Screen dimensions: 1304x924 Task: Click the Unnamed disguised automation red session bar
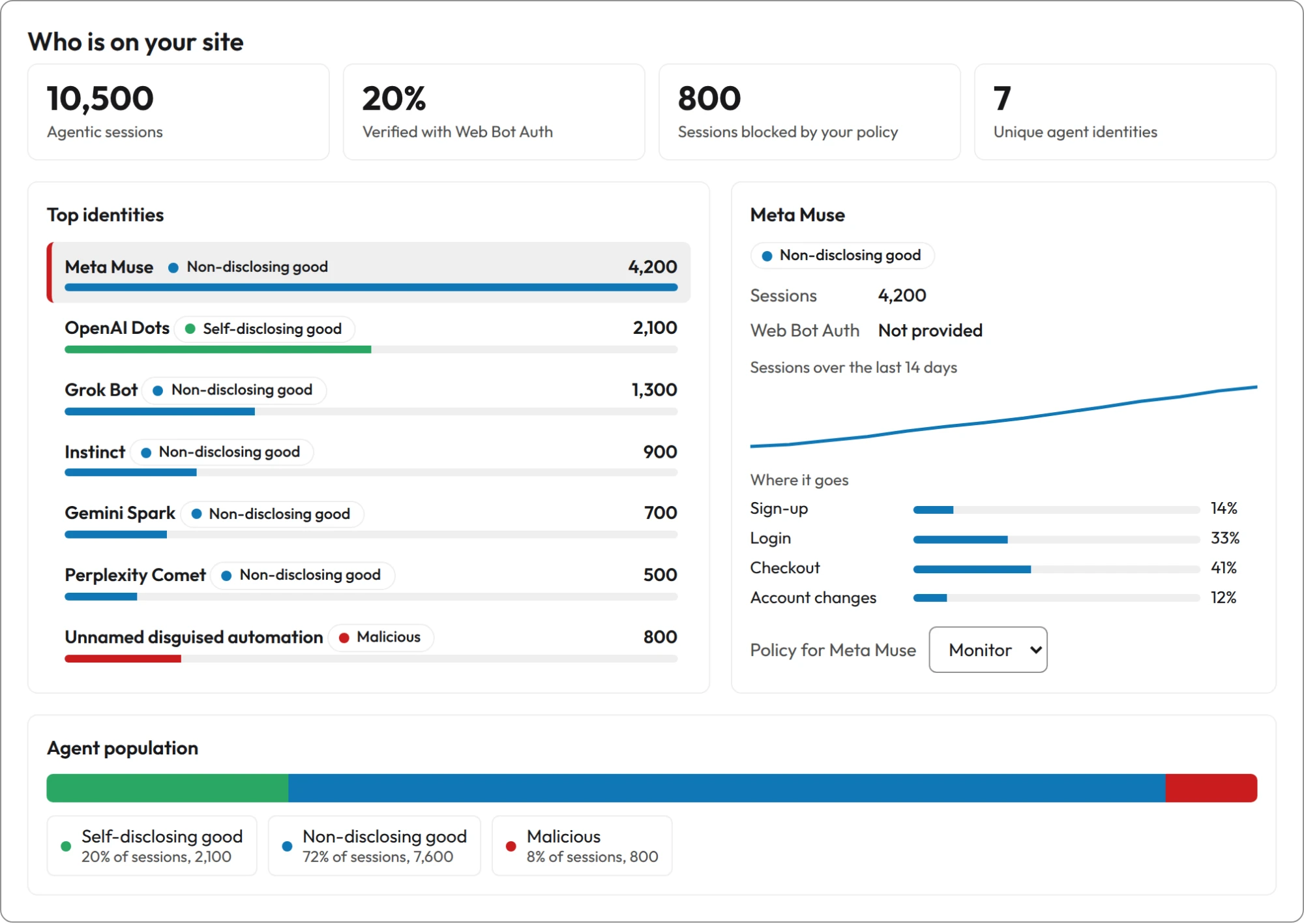click(x=123, y=659)
